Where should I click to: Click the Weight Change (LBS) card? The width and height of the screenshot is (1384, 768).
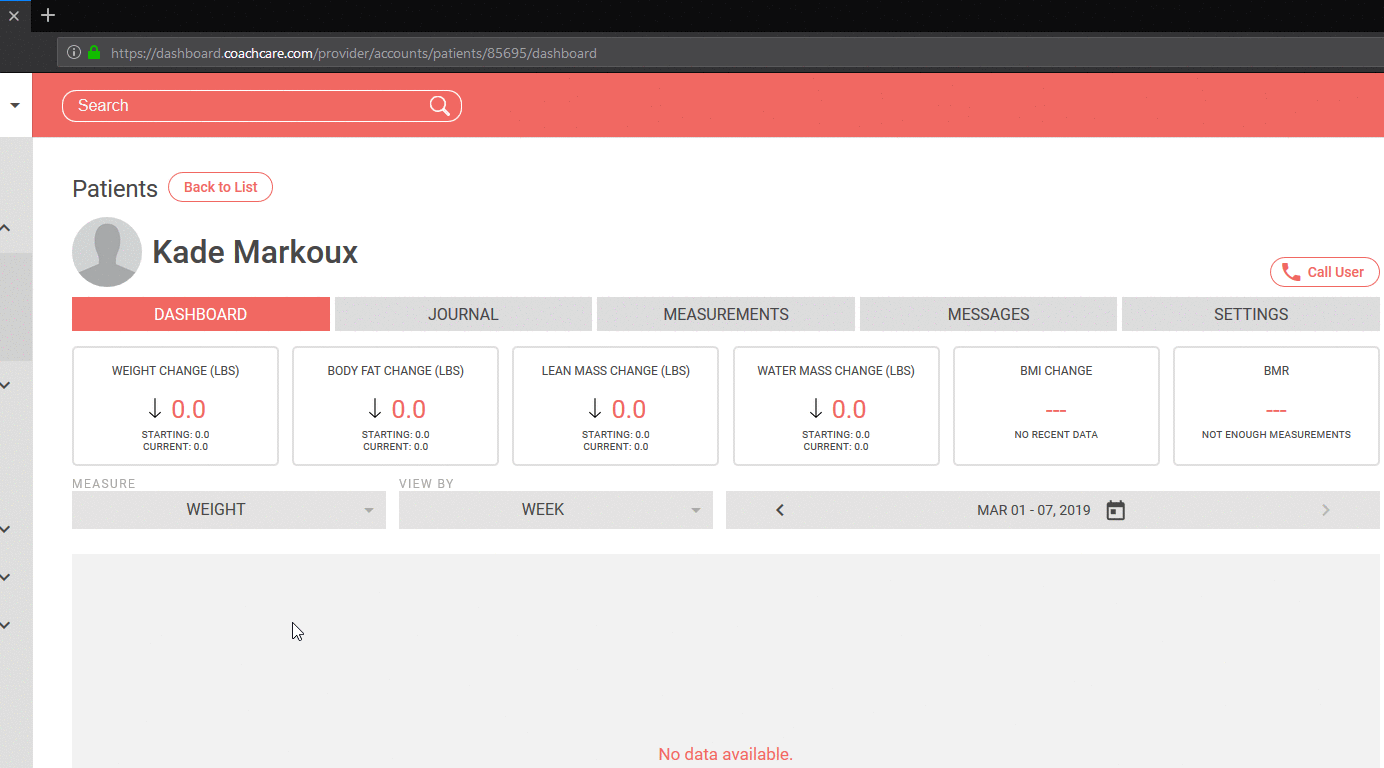point(175,406)
